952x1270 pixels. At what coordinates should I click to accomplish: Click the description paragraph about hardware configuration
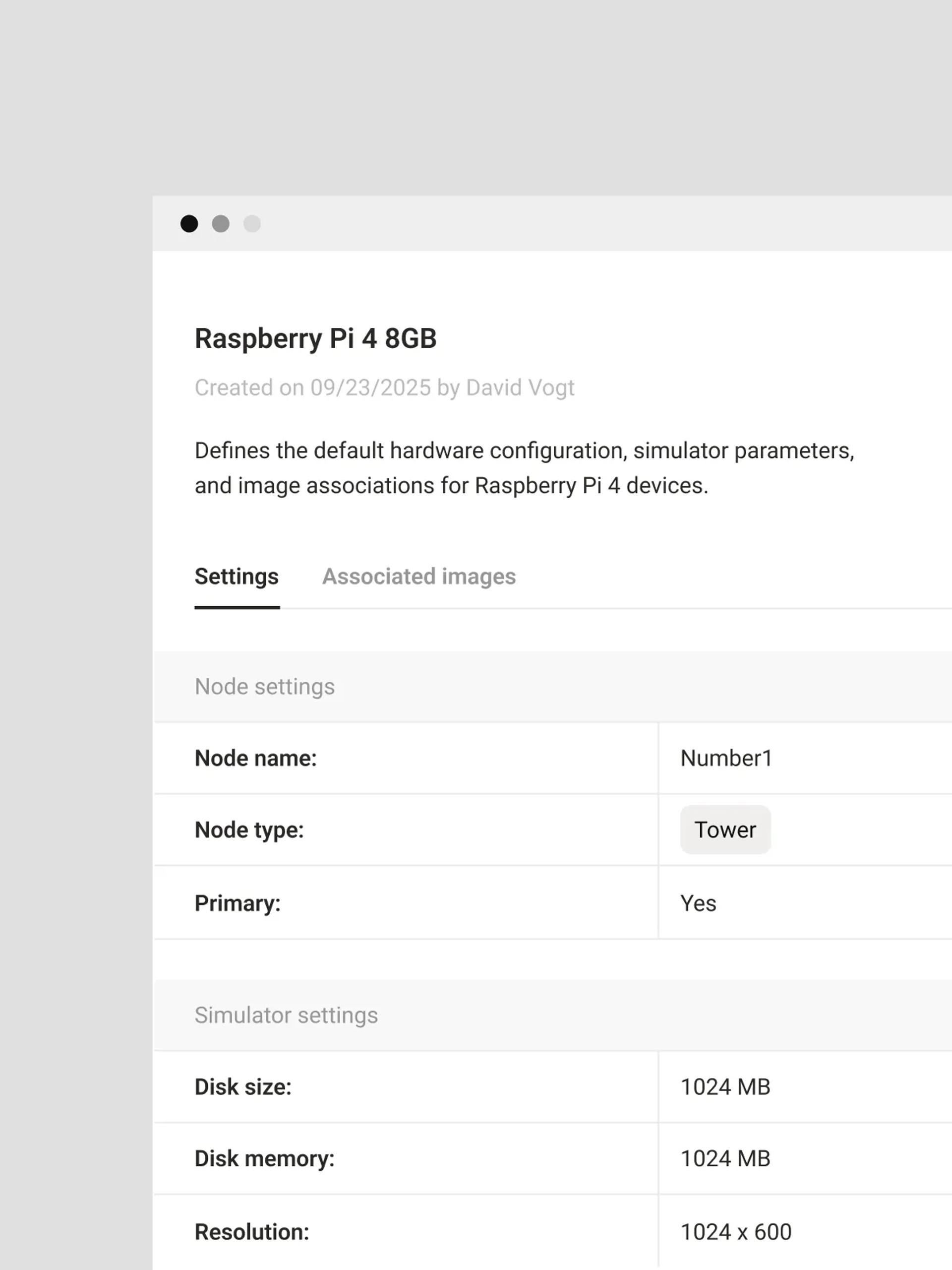click(x=525, y=468)
